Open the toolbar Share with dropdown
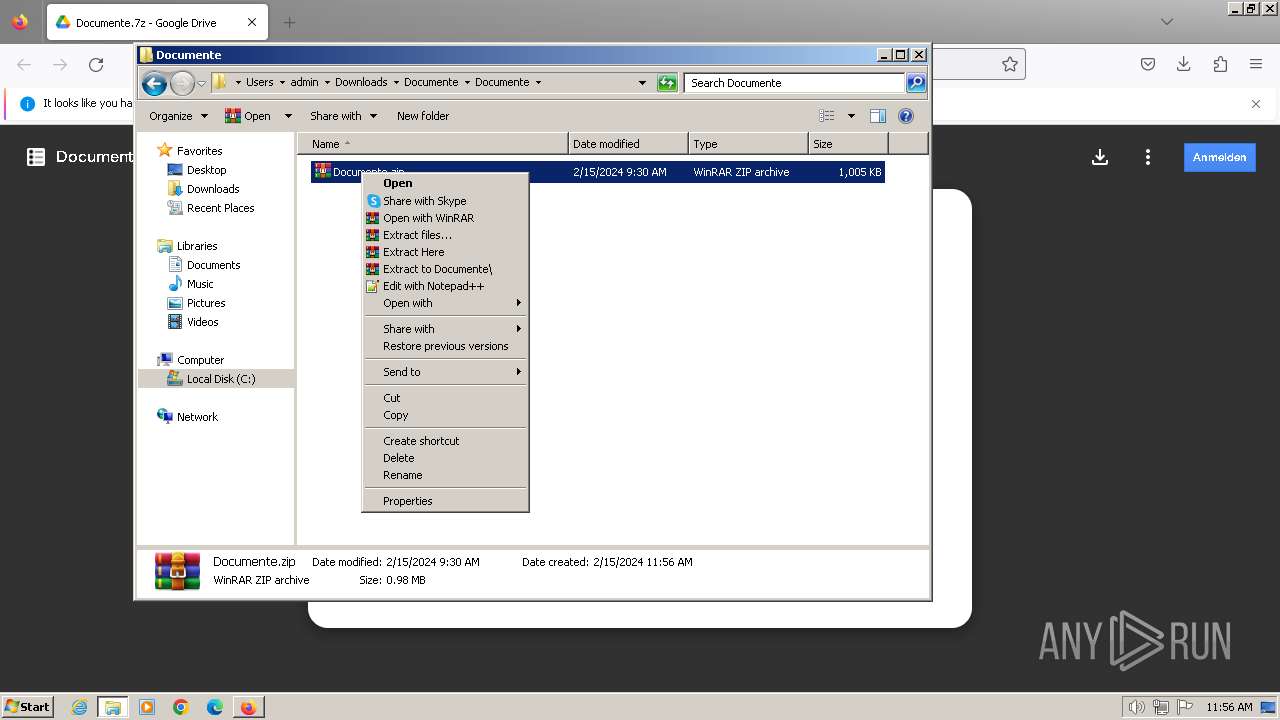This screenshot has width=1280, height=720. [x=343, y=116]
